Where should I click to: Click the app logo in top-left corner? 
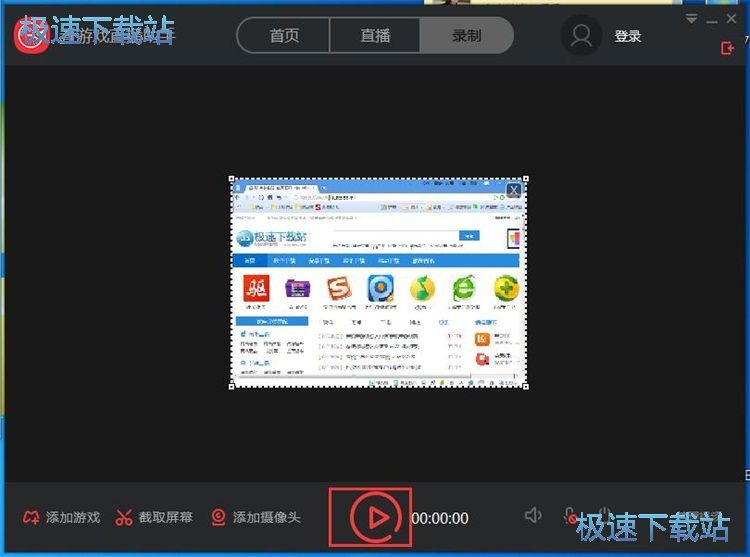tap(30, 35)
